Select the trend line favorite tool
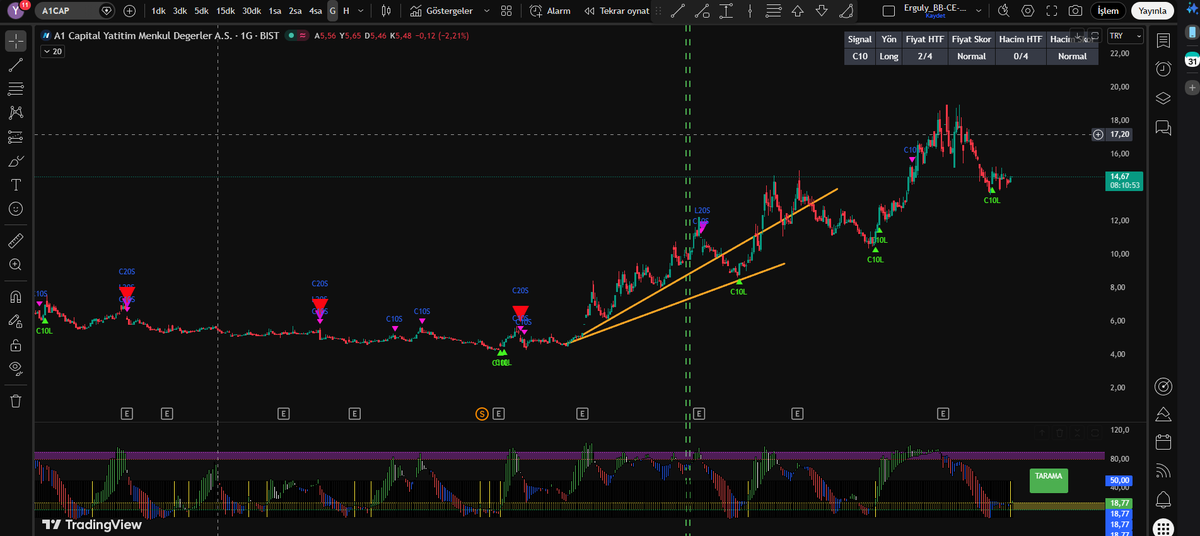Screen dimensions: 1200x536 coord(678,11)
